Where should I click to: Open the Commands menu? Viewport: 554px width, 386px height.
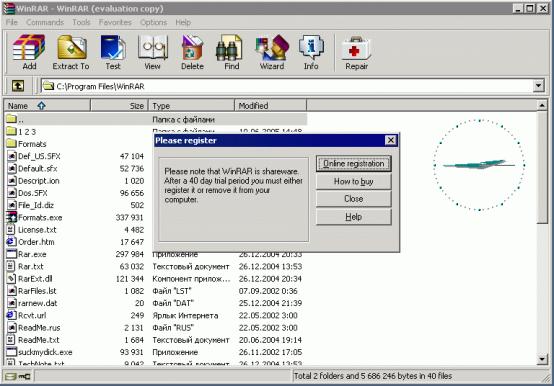point(45,22)
